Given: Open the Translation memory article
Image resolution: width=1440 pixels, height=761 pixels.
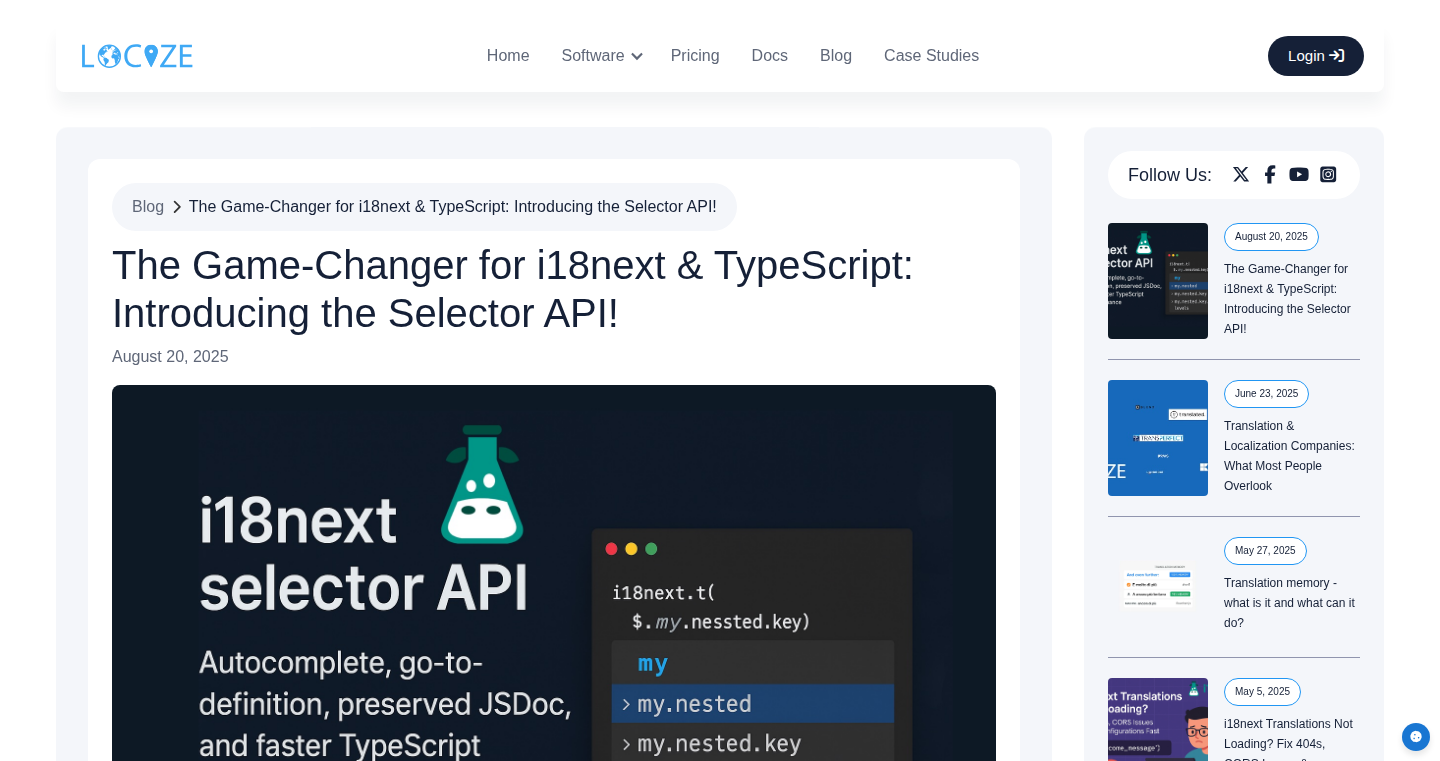Looking at the screenshot, I should (x=1289, y=603).
